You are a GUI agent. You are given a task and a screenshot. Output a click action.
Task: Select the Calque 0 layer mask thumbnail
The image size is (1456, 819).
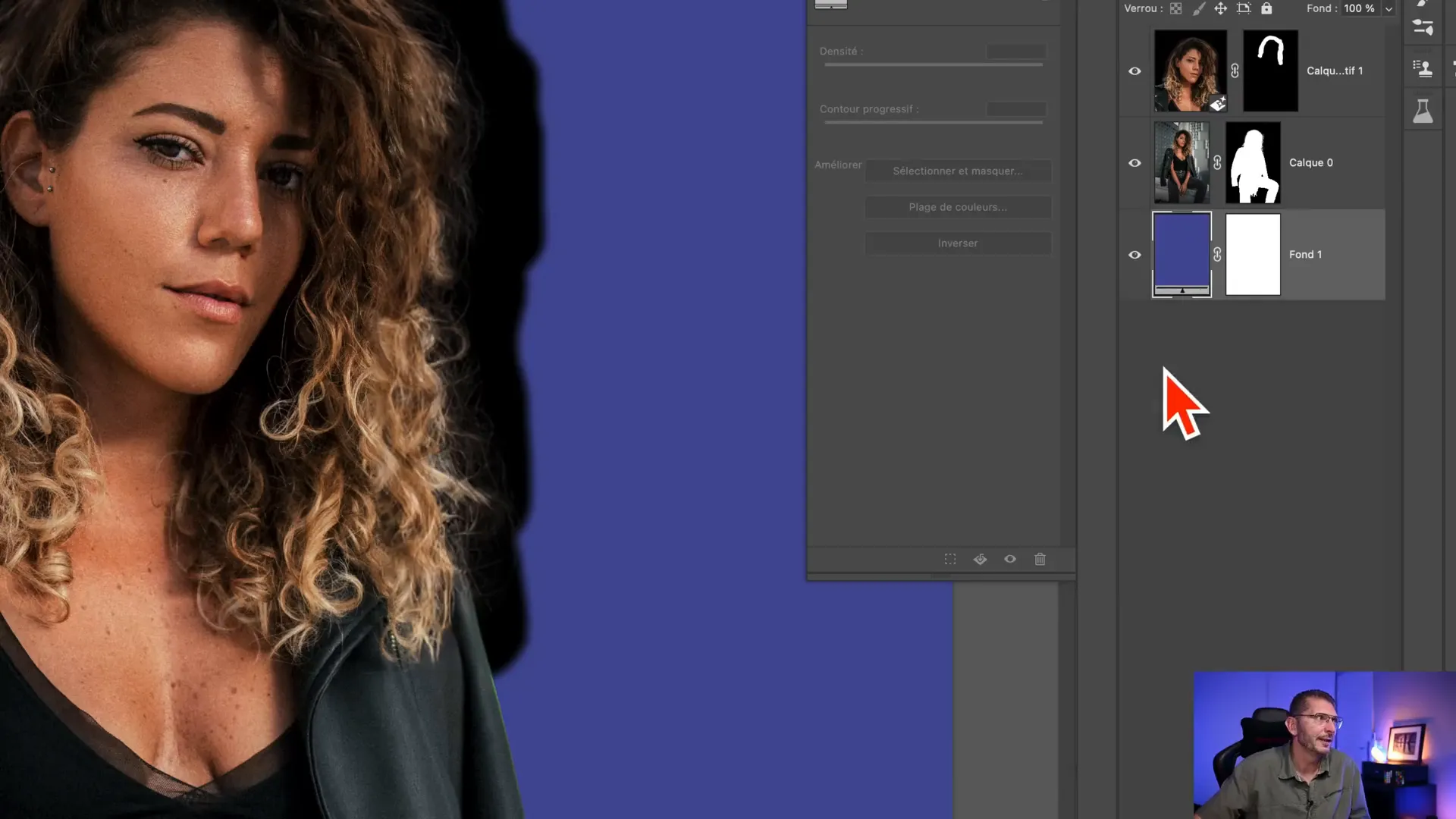click(x=1253, y=163)
